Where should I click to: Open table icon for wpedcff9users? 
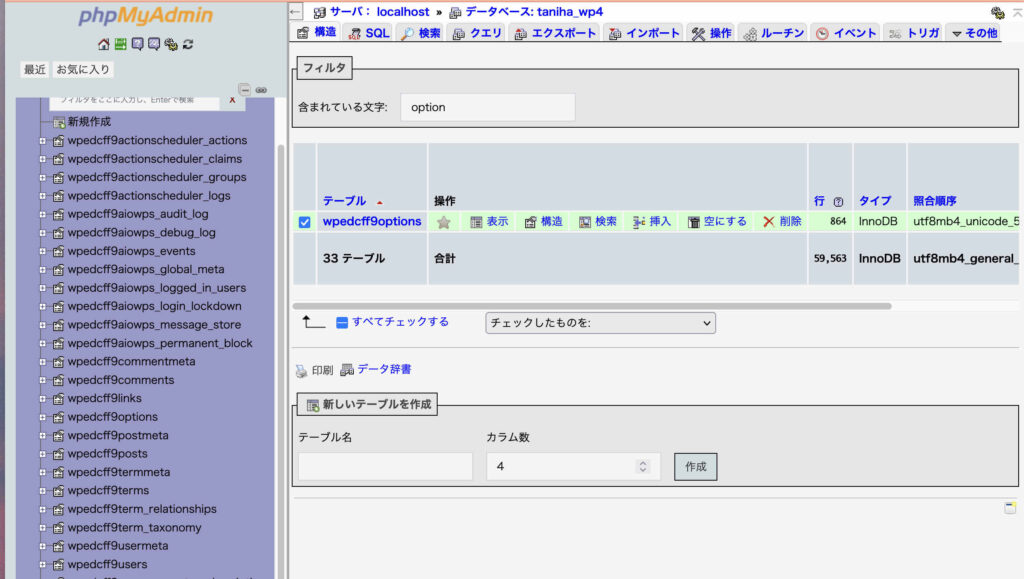tap(58, 565)
